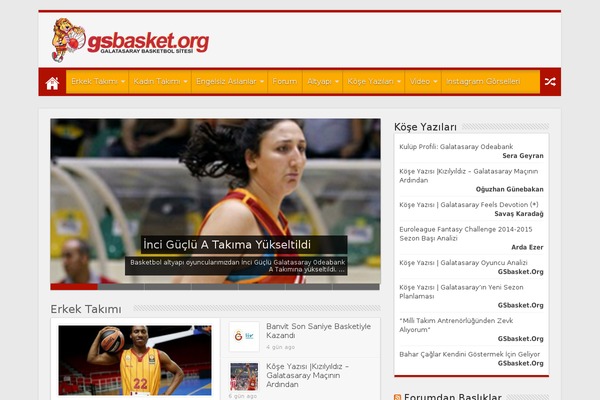
Task: Open Banvit Son Saniye Basketiyle Kazandı article
Action: click(x=318, y=331)
